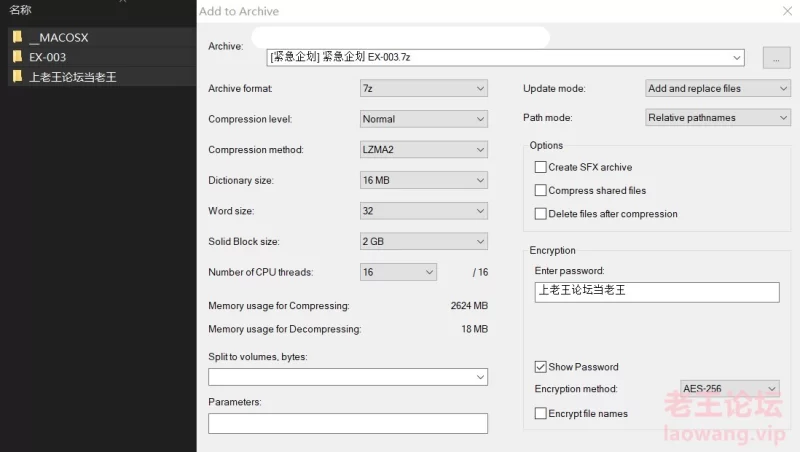Click the 名称 column header
The width and height of the screenshot is (800, 452).
20,10
